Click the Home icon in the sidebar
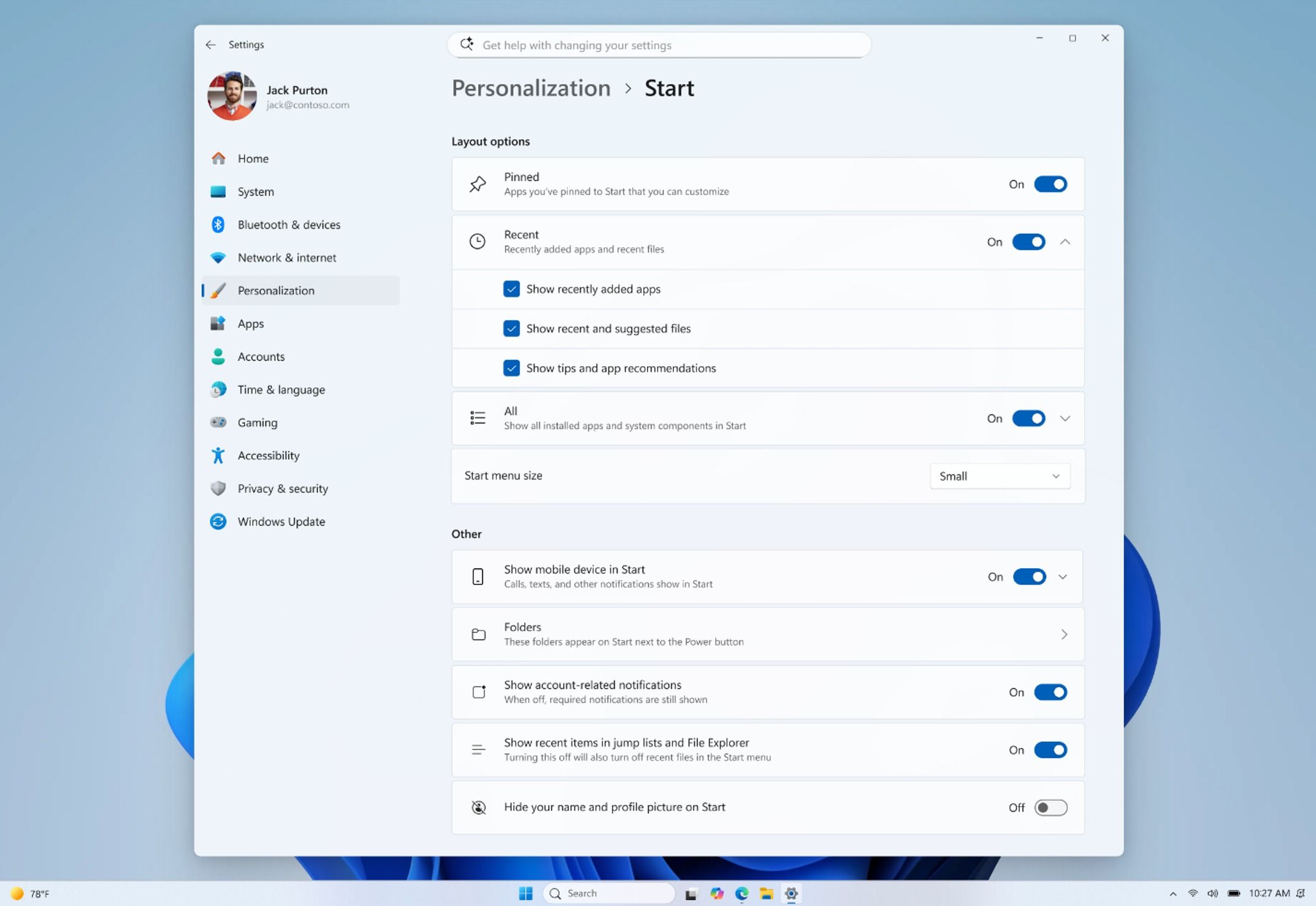This screenshot has width=1316, height=906. coord(218,158)
